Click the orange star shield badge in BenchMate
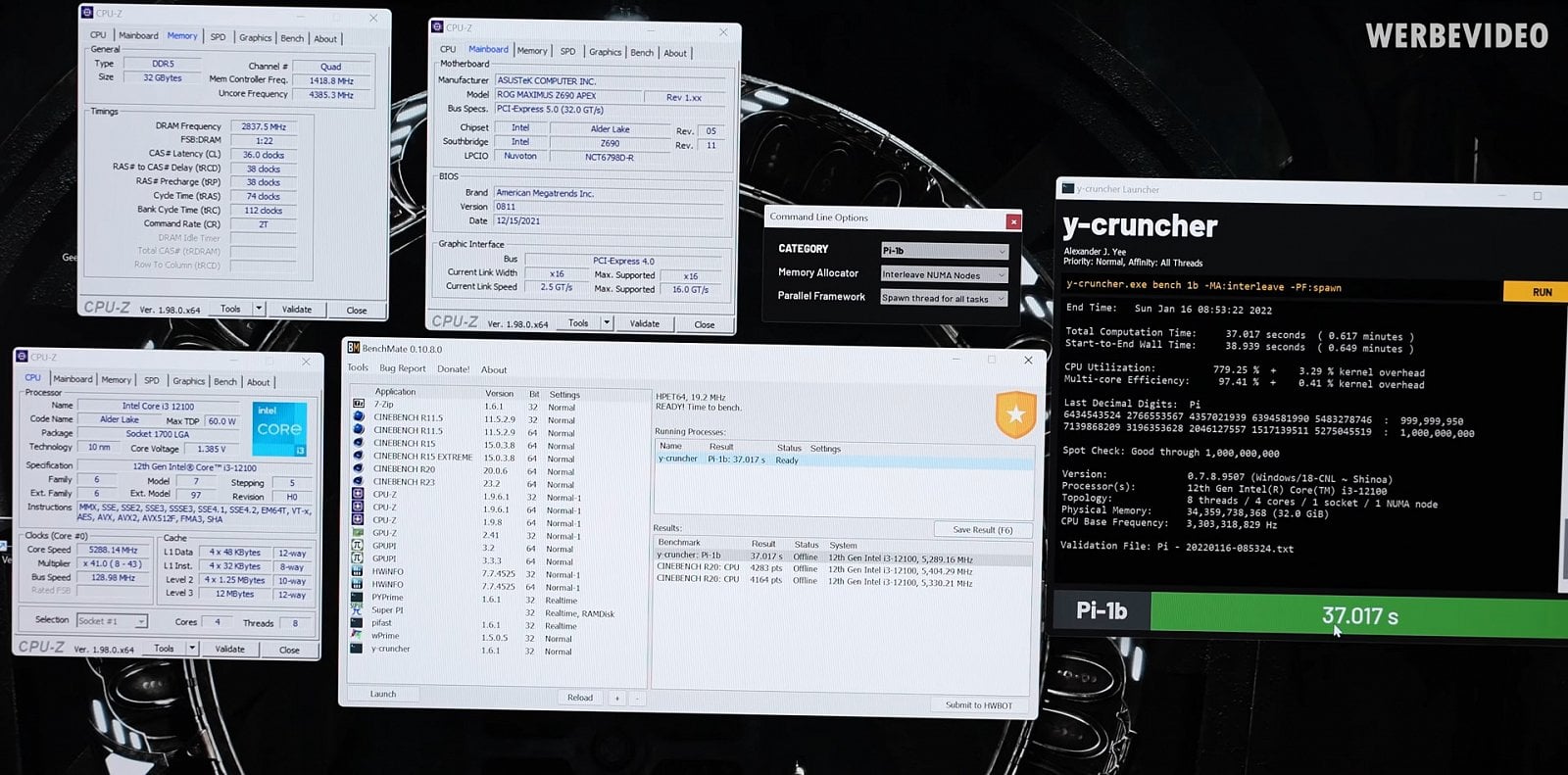1568x775 pixels. click(1015, 414)
